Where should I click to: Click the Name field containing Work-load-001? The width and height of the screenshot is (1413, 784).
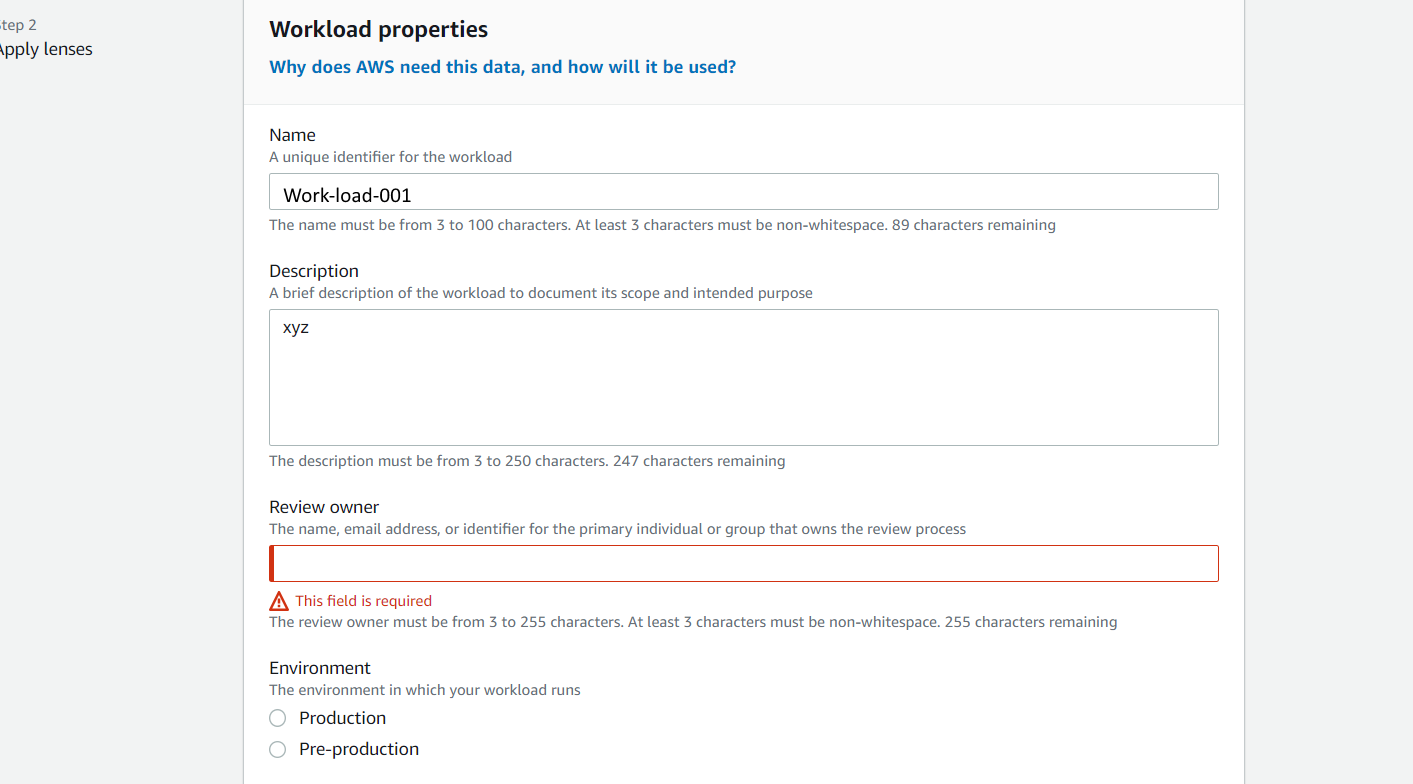[x=744, y=192]
